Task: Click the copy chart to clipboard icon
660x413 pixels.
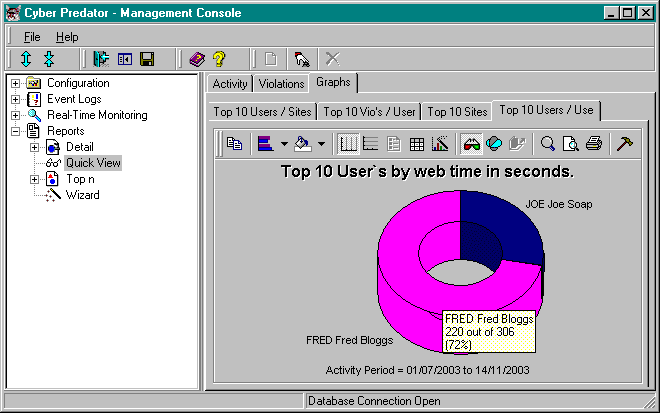Action: tap(234, 144)
